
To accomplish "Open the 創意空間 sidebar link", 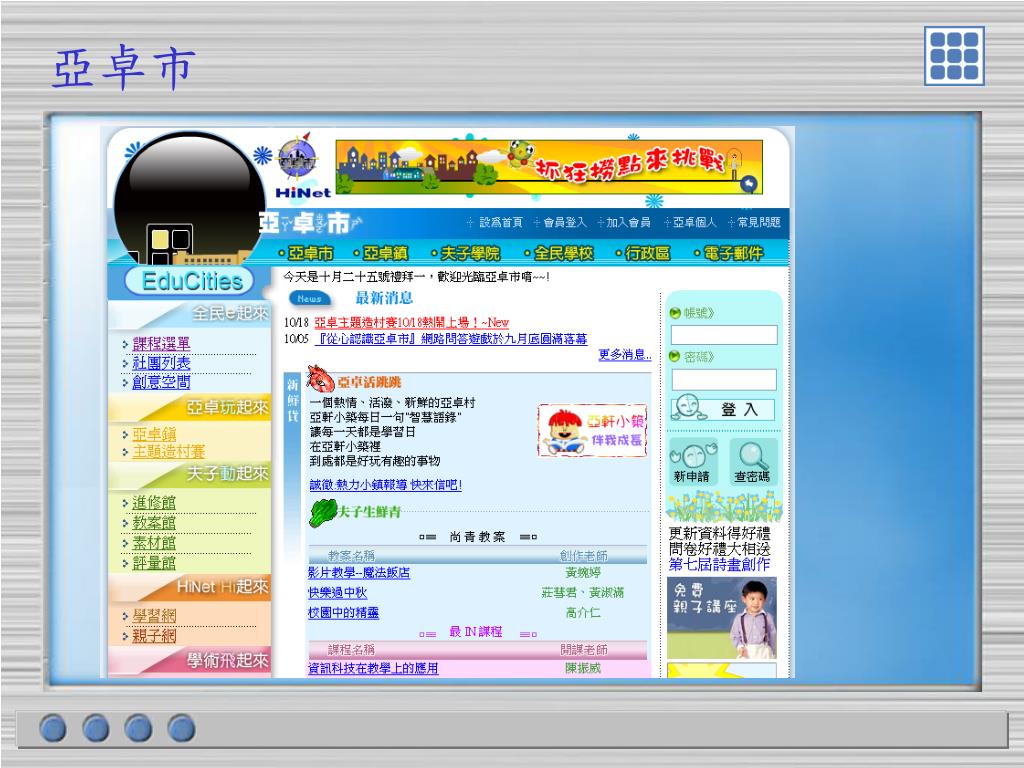I will point(161,382).
